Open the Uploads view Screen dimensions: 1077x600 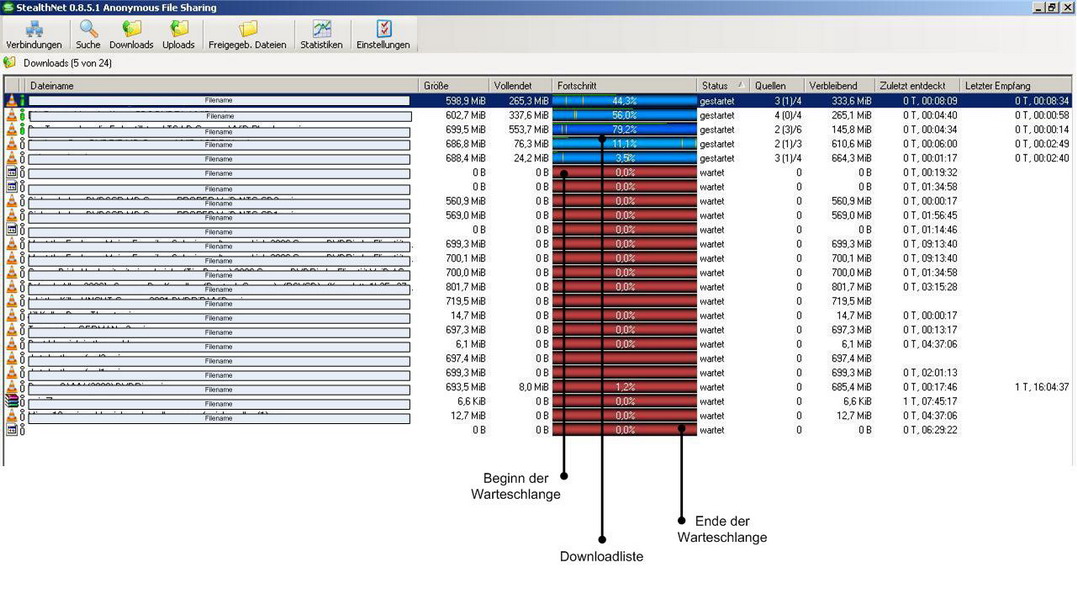click(179, 34)
